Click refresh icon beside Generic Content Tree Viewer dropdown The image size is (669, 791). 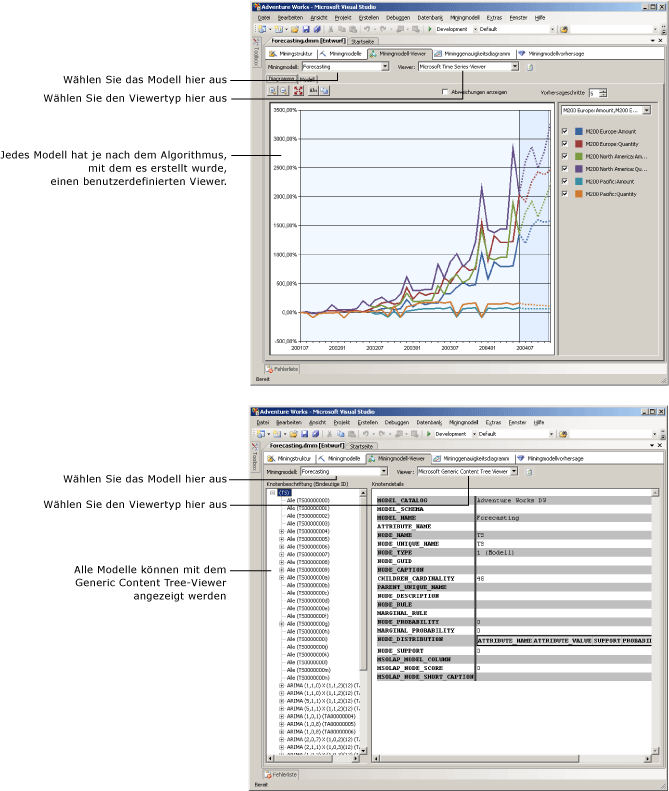coord(530,470)
